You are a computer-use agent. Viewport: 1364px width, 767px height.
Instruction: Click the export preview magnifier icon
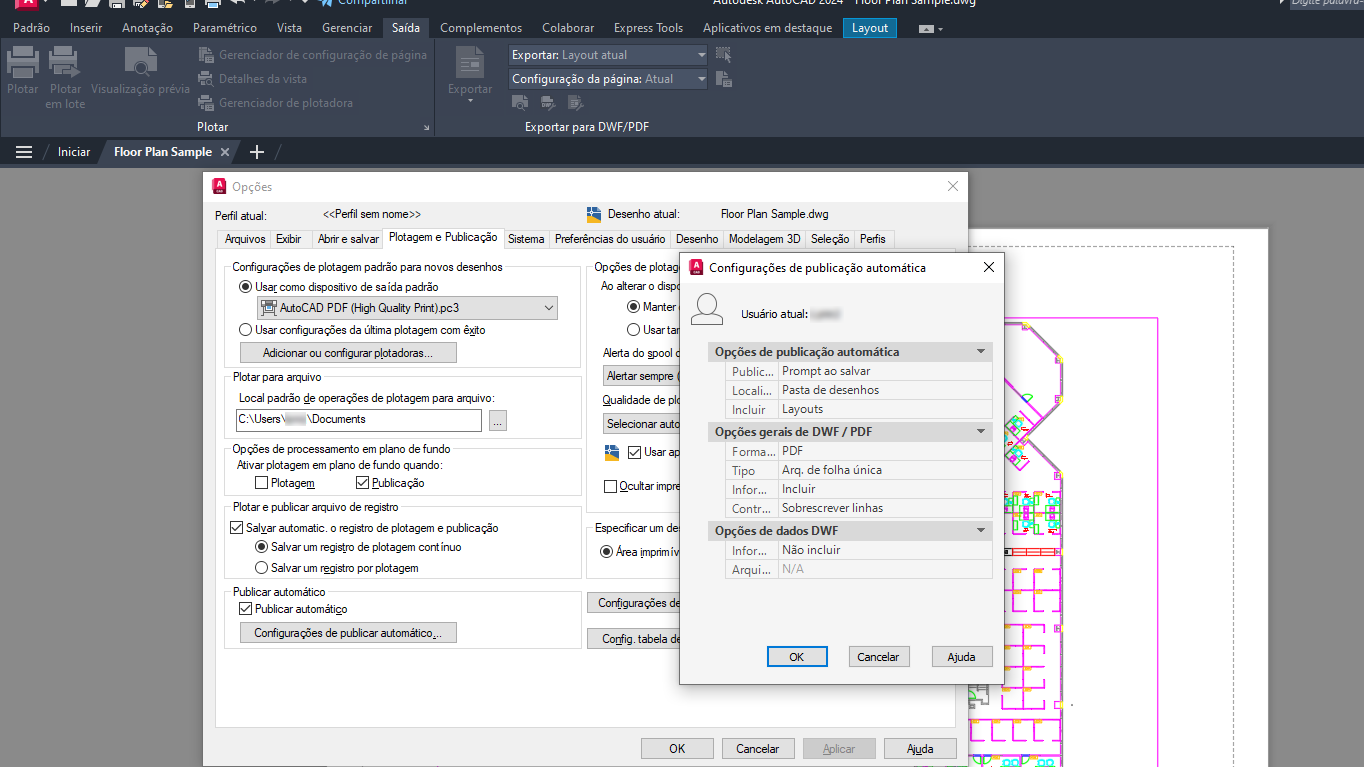point(520,102)
